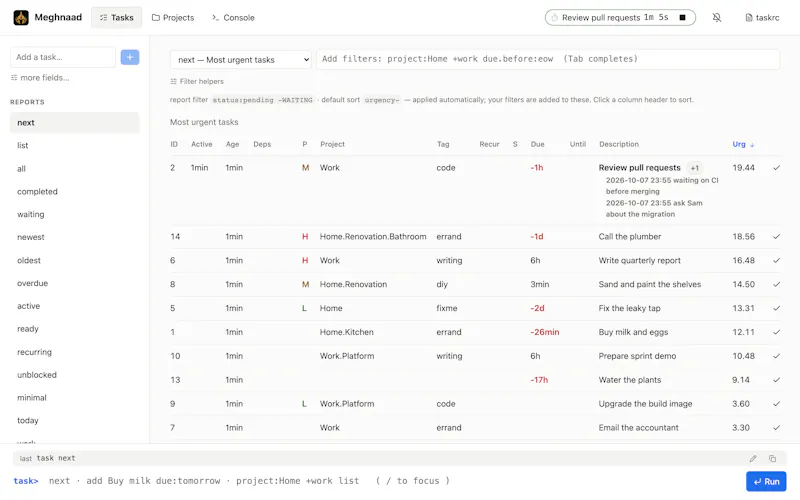Sort by the Tag column header
800x500 pixels.
coord(443,144)
